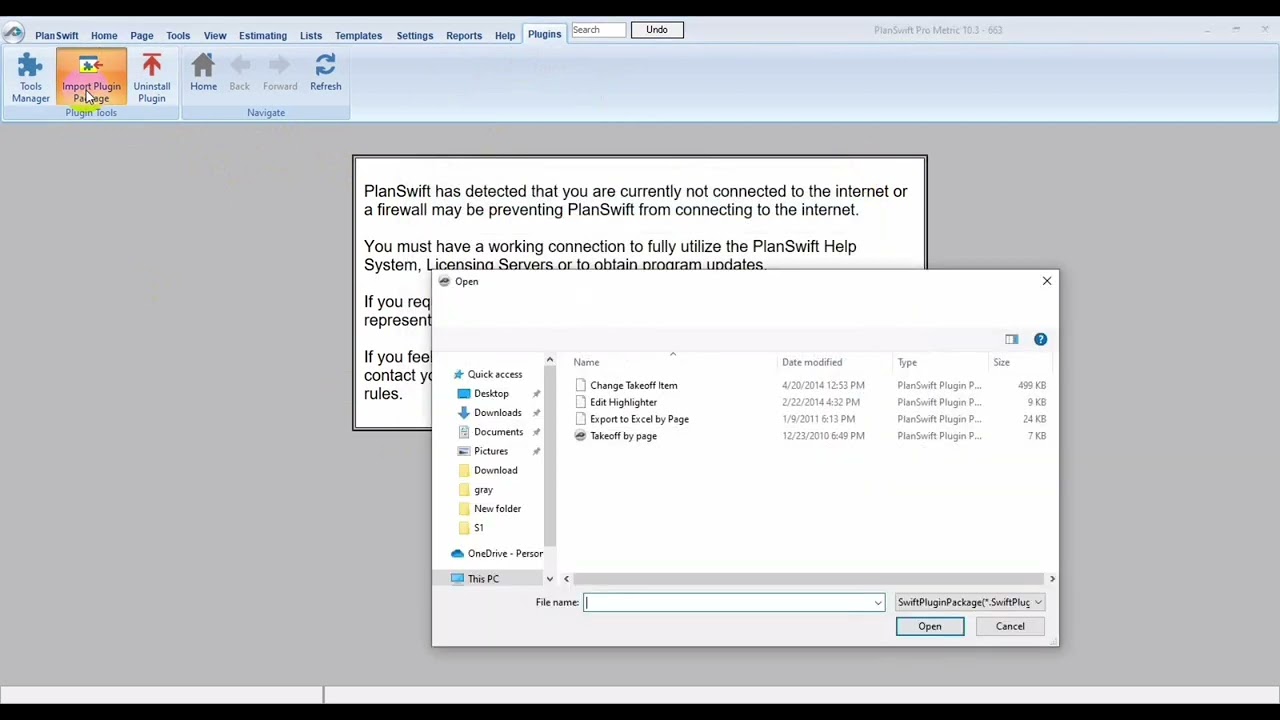Screen dimensions: 1280x720
Task: Open the Templates tab
Action: 358,36
